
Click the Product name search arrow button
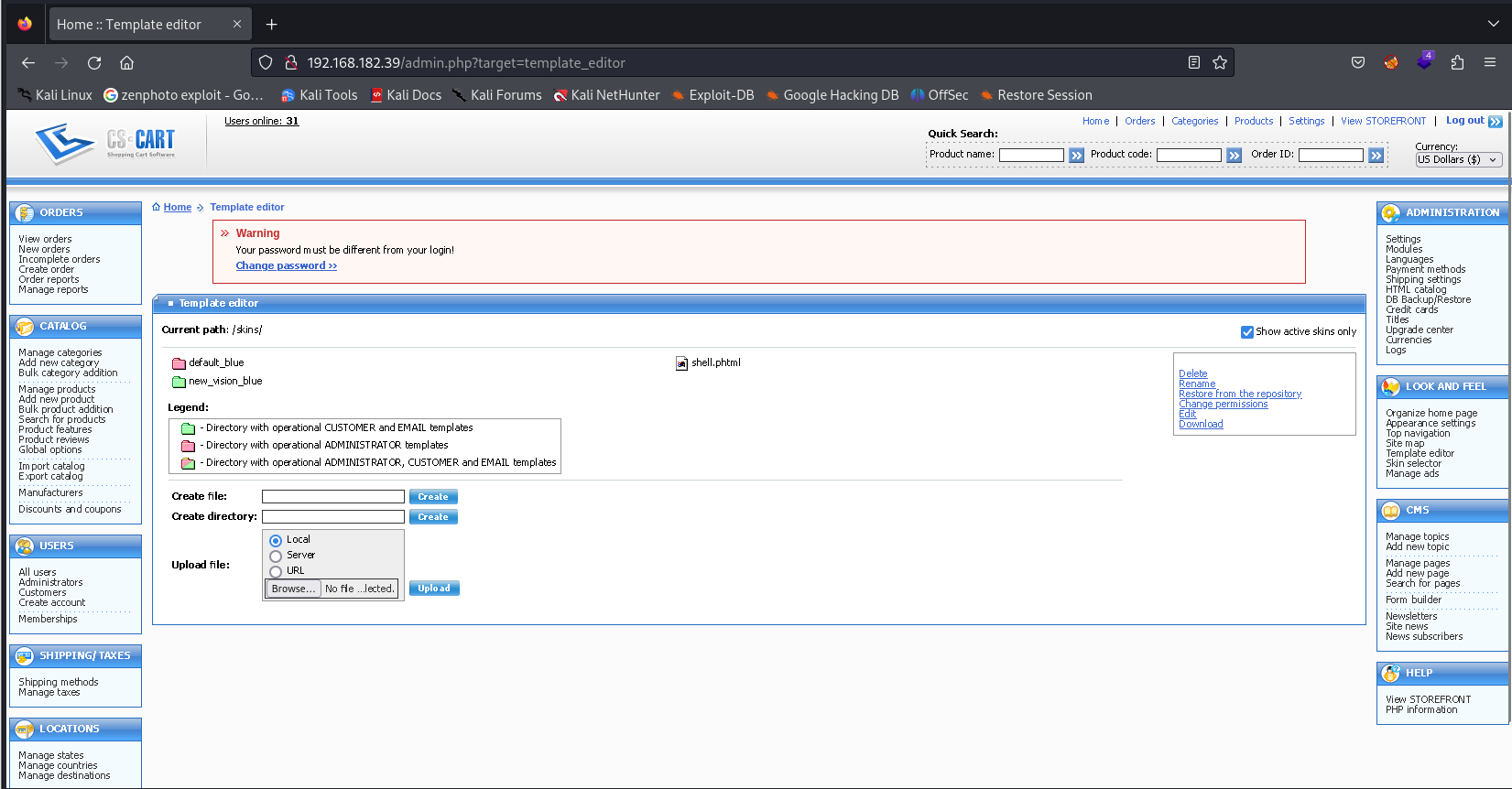click(1076, 156)
